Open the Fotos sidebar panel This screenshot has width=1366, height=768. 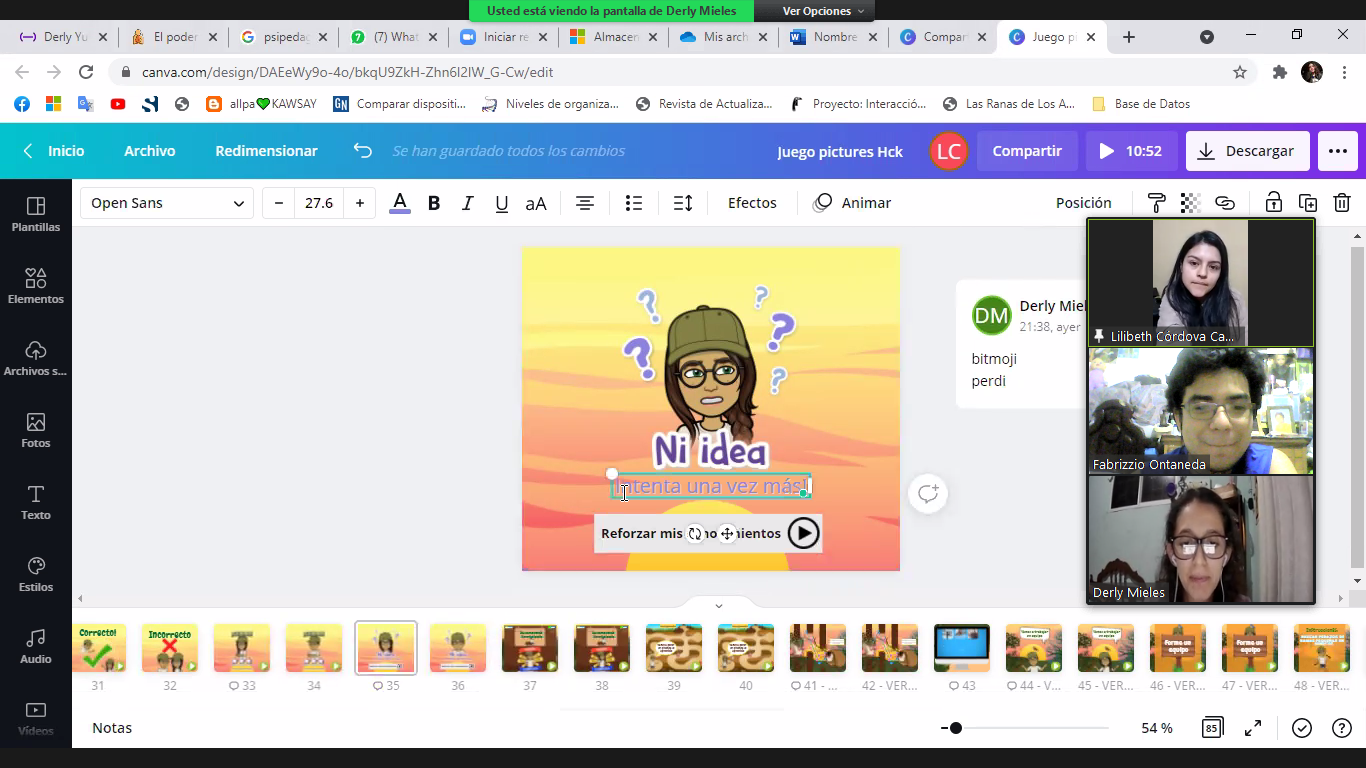(x=36, y=430)
